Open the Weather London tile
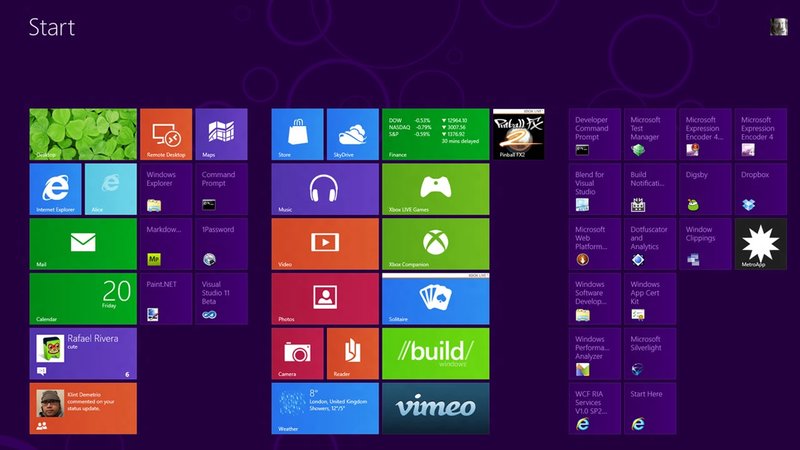 point(325,408)
